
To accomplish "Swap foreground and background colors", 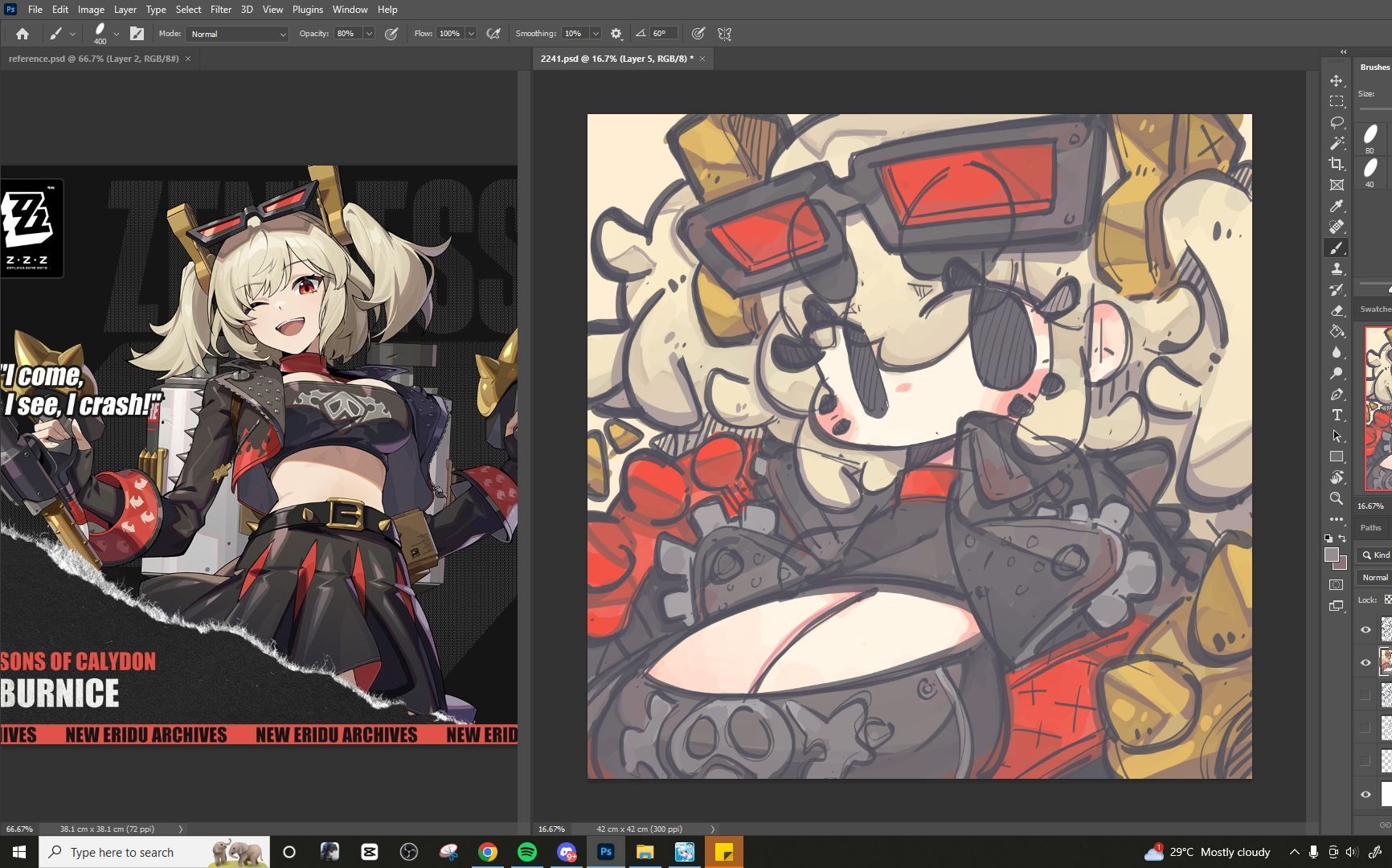I will click(x=1342, y=538).
